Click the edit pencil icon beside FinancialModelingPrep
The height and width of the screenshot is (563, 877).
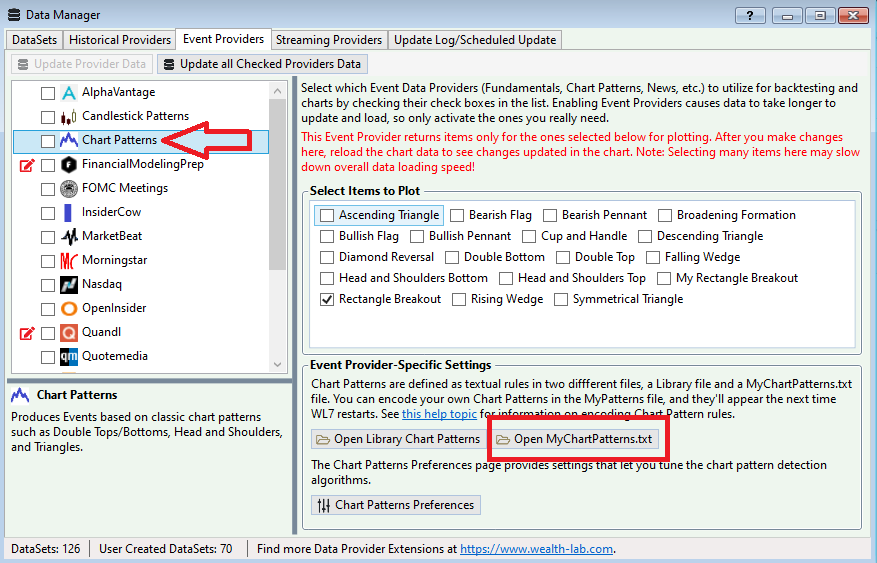[x=27, y=165]
